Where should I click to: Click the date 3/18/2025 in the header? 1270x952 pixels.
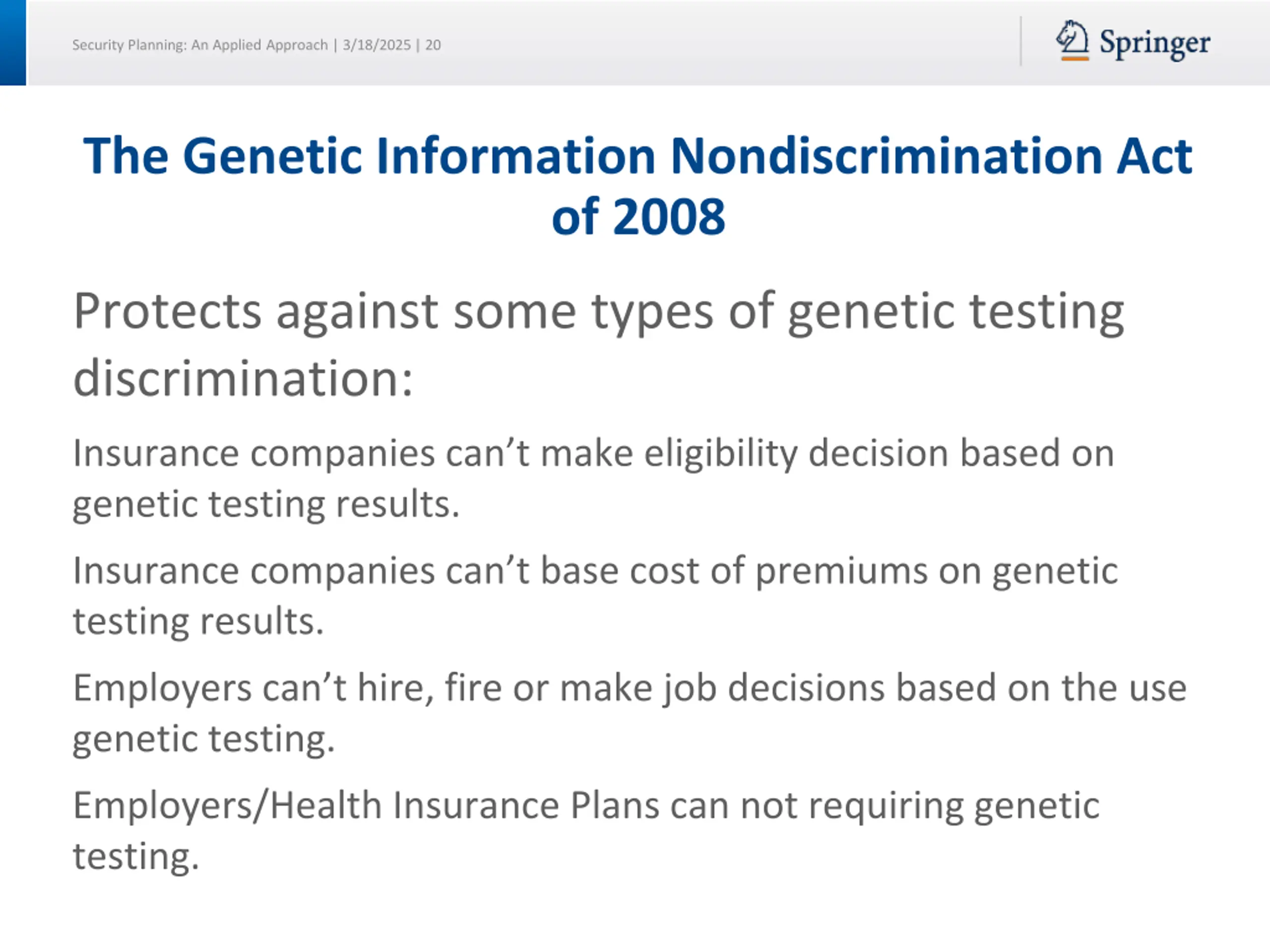[x=377, y=45]
